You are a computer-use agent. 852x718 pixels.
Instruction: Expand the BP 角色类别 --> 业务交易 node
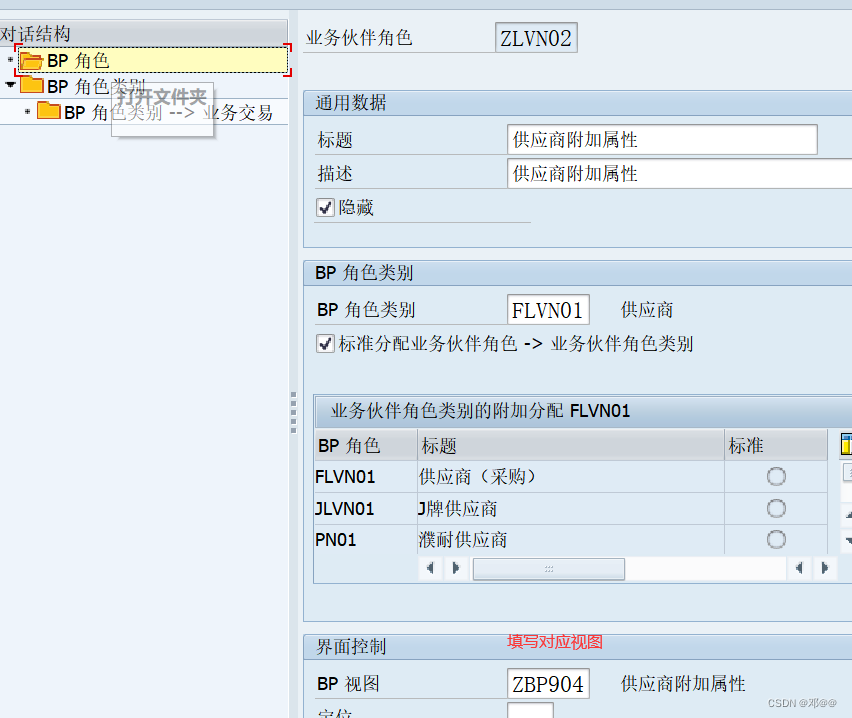point(25,112)
